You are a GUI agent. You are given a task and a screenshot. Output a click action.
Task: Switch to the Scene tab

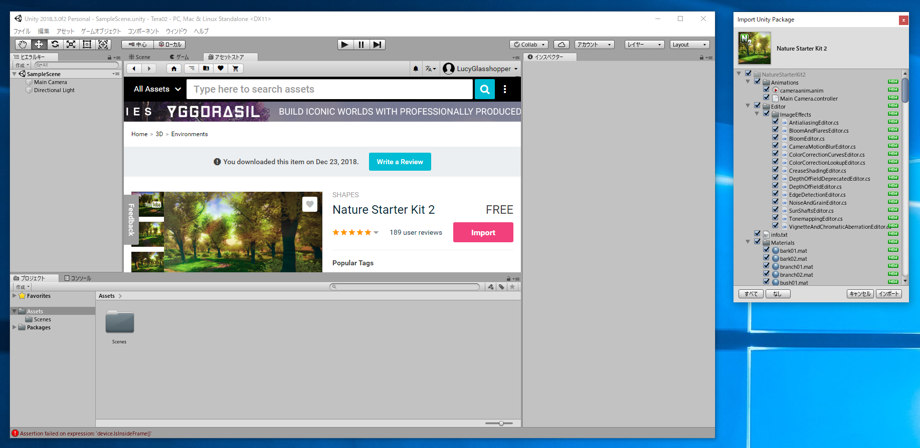[140, 57]
